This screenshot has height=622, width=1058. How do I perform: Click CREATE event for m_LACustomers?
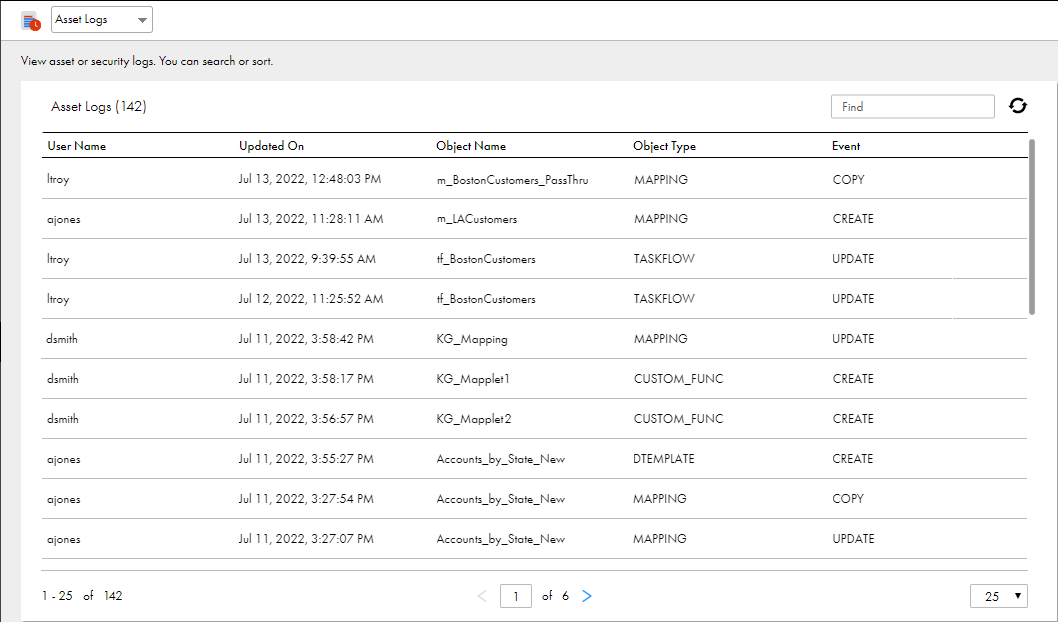[853, 219]
